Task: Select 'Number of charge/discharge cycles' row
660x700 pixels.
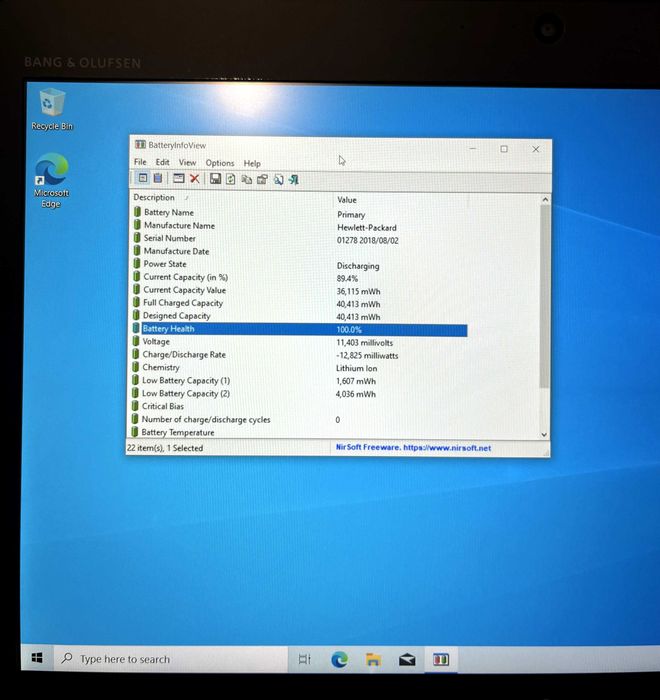Action: pyautogui.click(x=299, y=420)
